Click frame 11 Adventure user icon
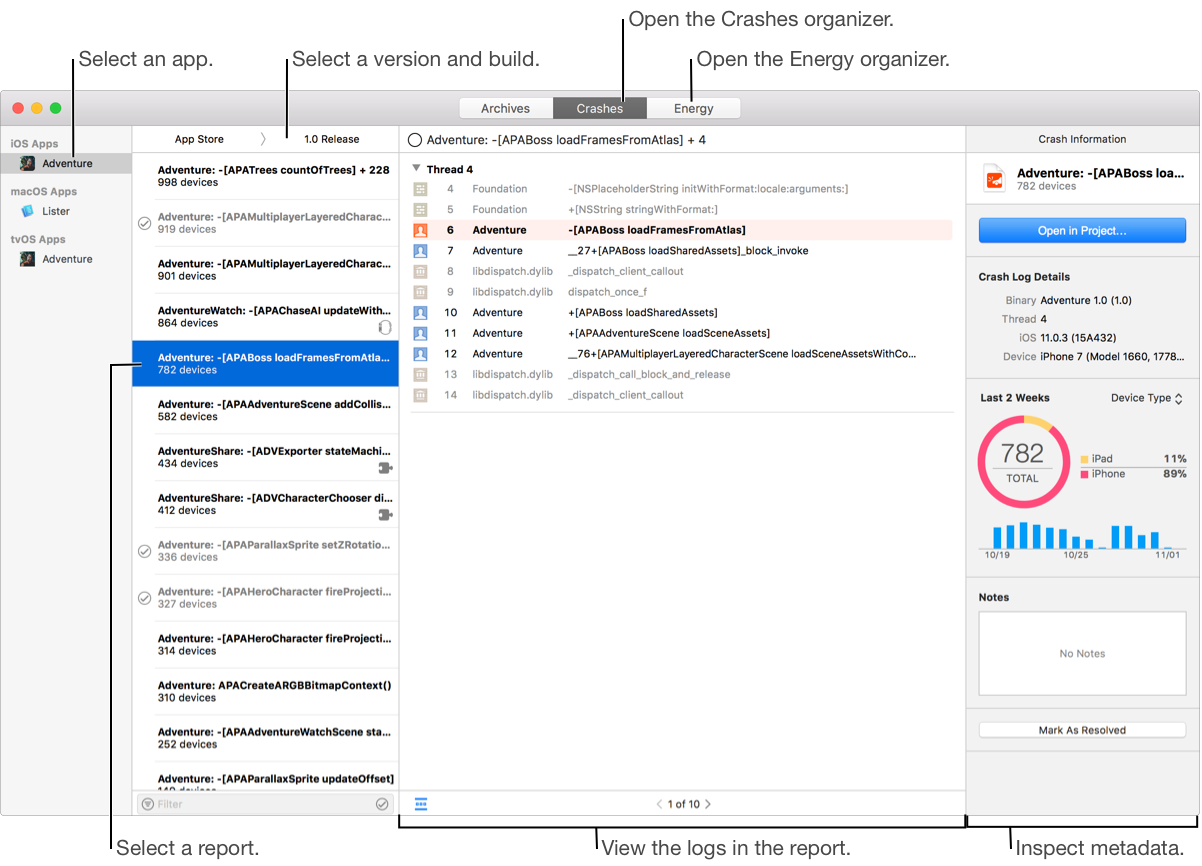The image size is (1202, 866). click(421, 333)
